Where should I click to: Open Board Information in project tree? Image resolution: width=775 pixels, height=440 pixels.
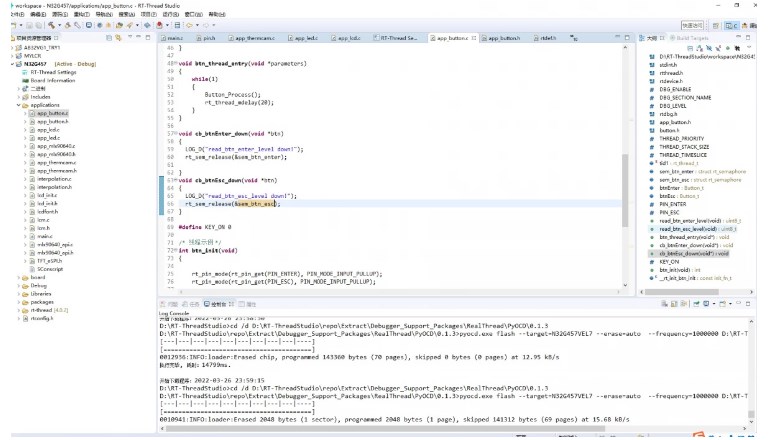52,80
